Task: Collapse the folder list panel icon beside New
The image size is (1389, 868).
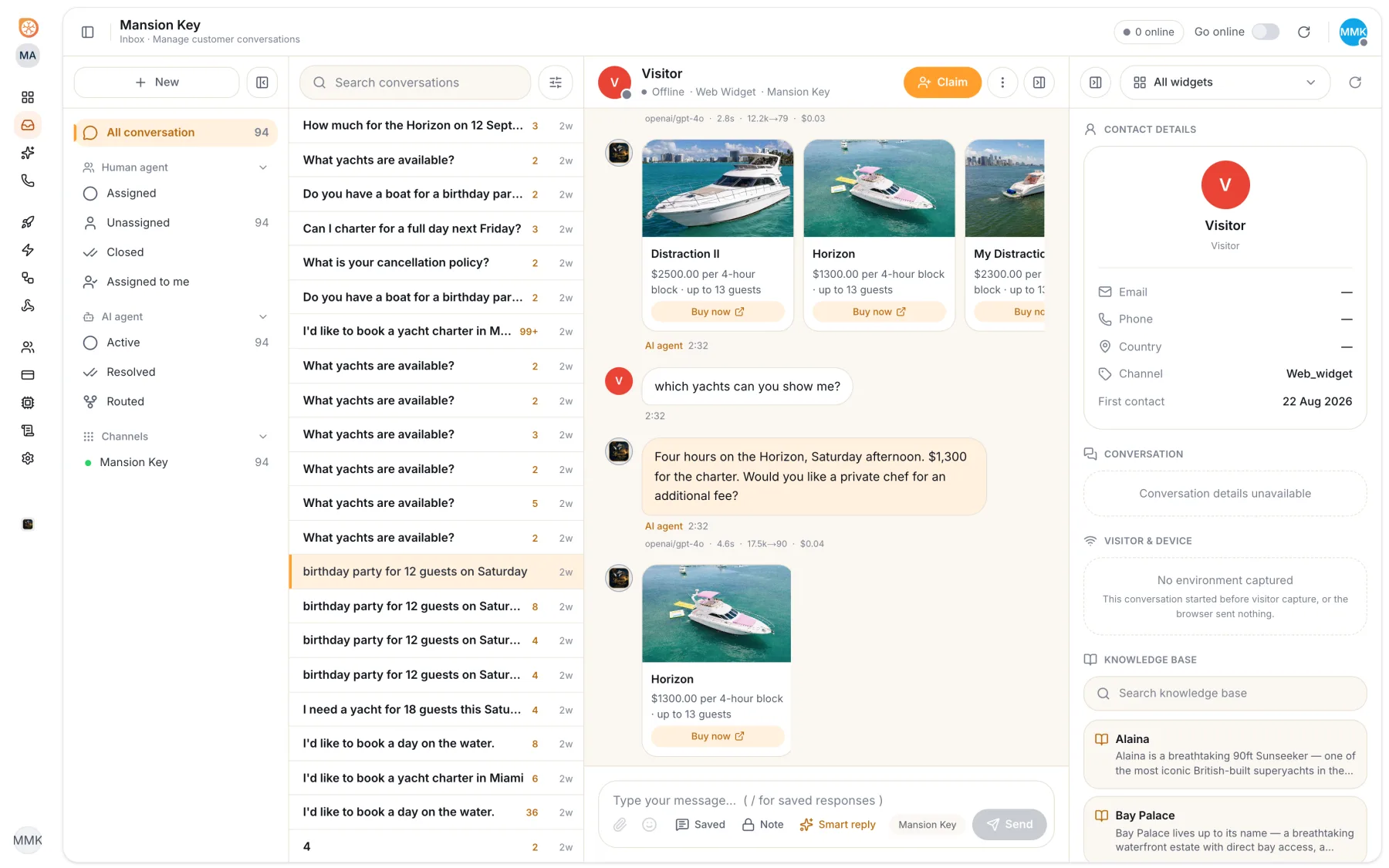Action: pos(262,83)
